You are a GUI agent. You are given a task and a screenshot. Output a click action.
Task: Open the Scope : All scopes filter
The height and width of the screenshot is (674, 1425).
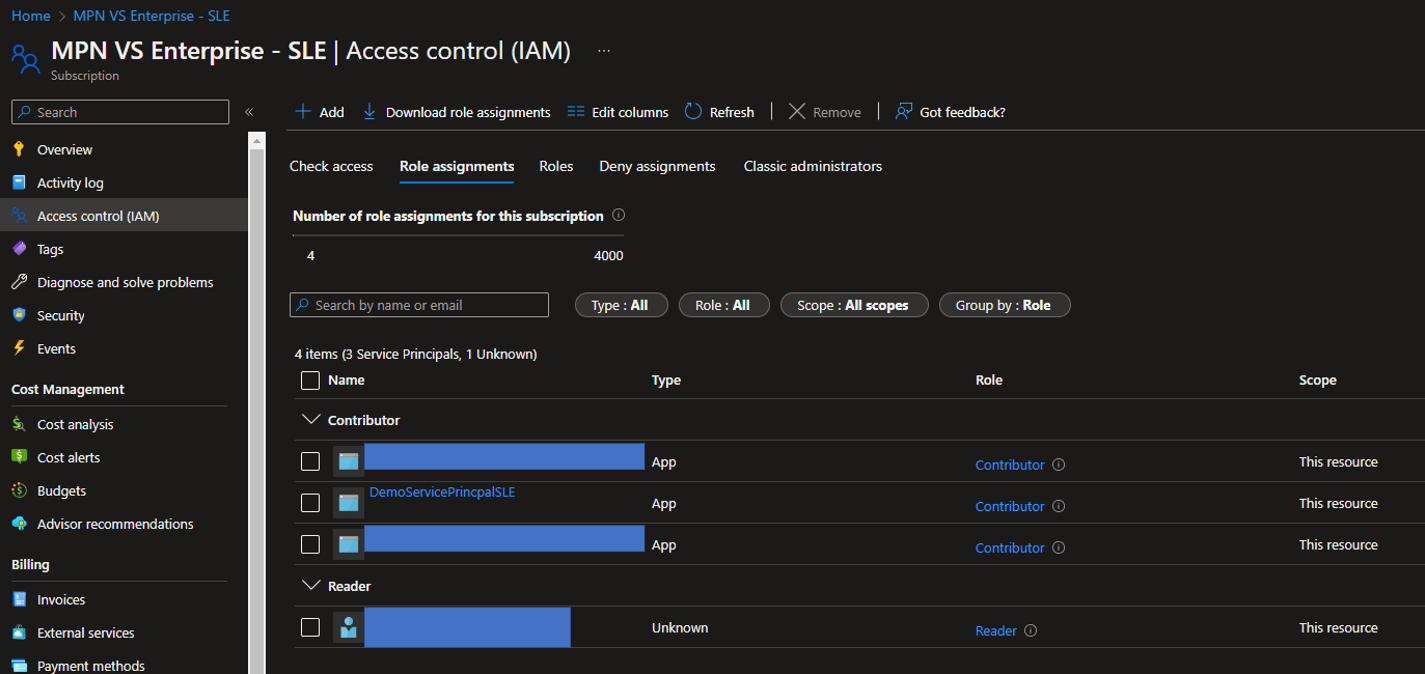[x=854, y=305]
